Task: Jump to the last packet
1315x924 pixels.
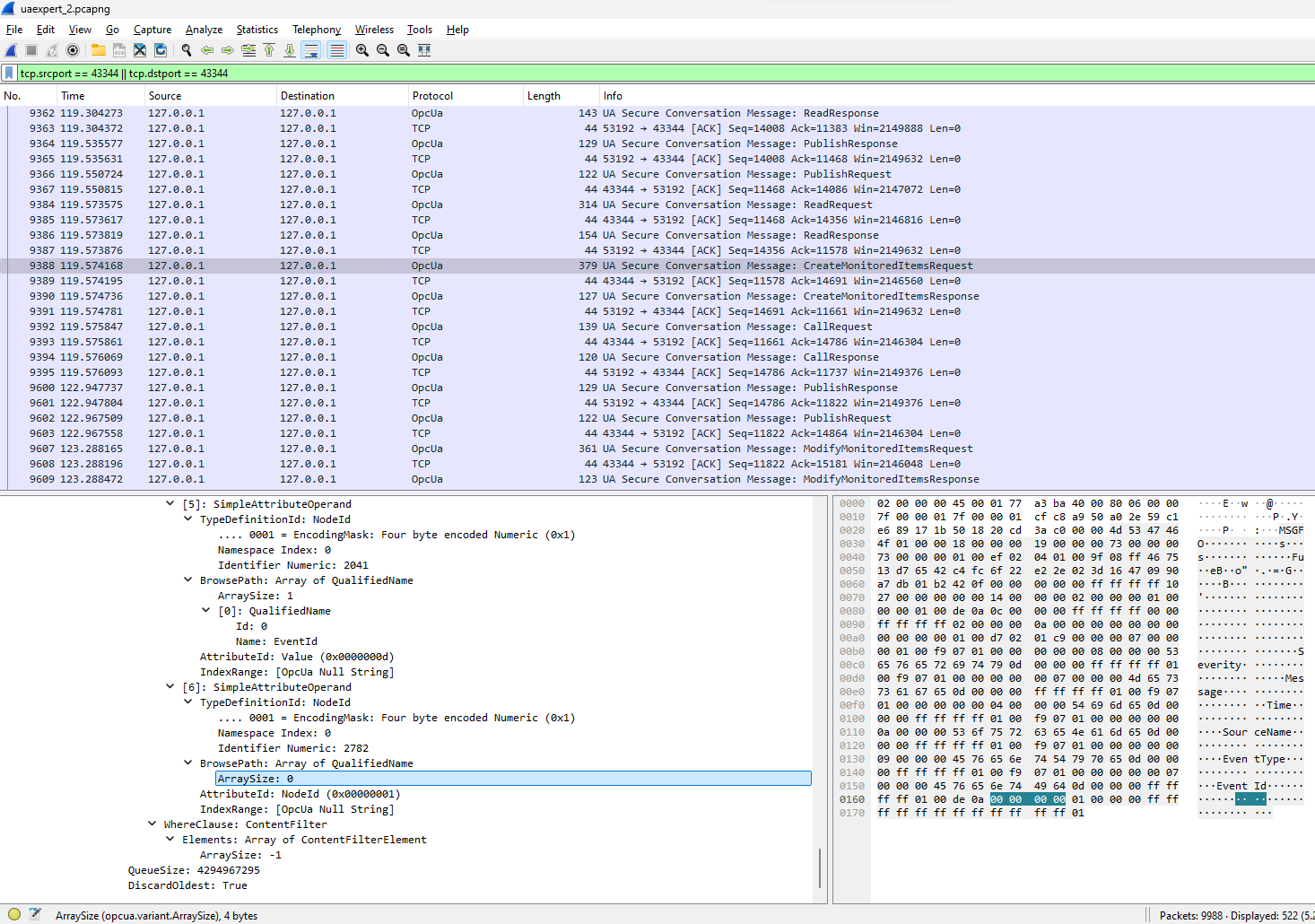Action: [x=290, y=50]
